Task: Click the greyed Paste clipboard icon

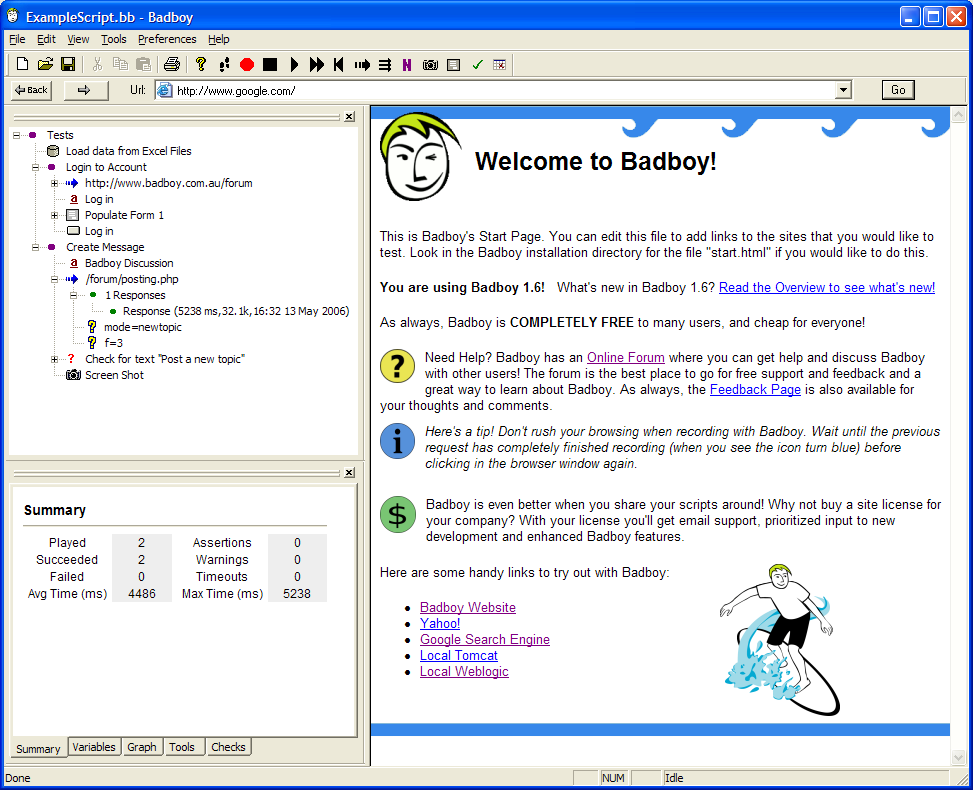Action: click(x=143, y=64)
